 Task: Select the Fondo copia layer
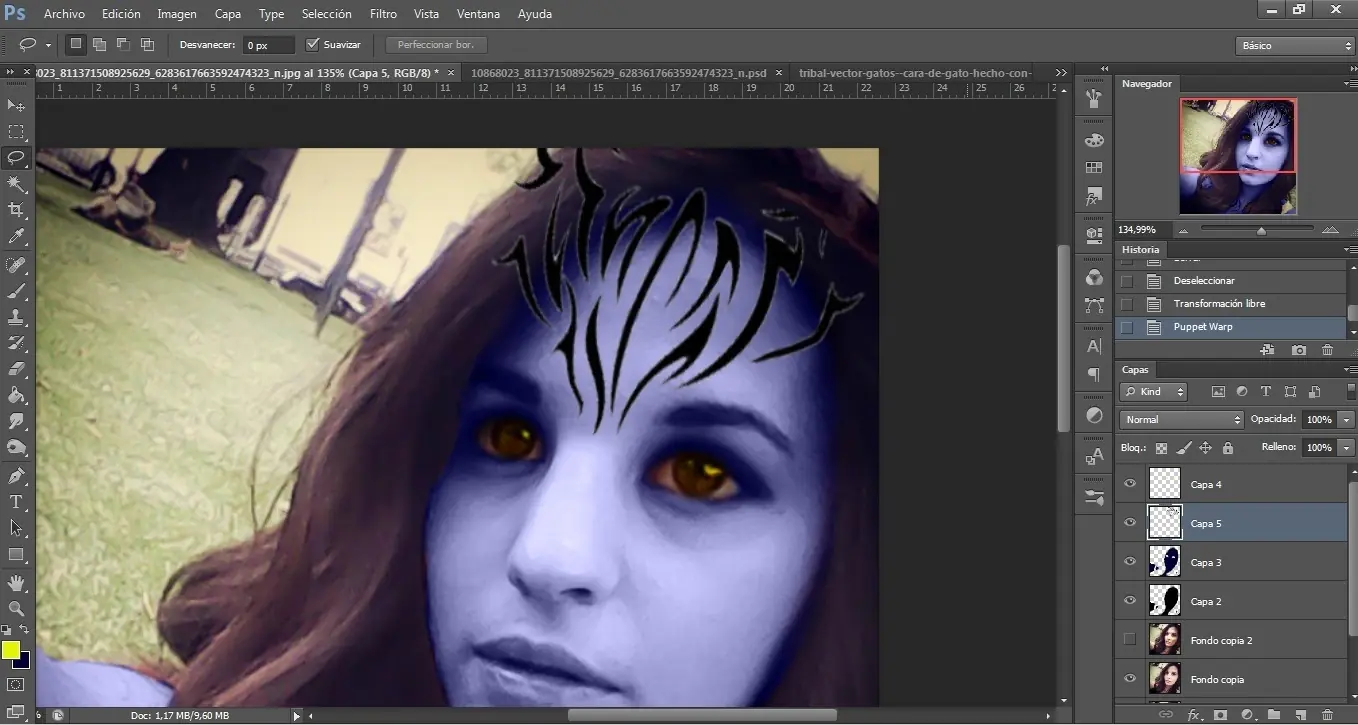(x=1231, y=679)
